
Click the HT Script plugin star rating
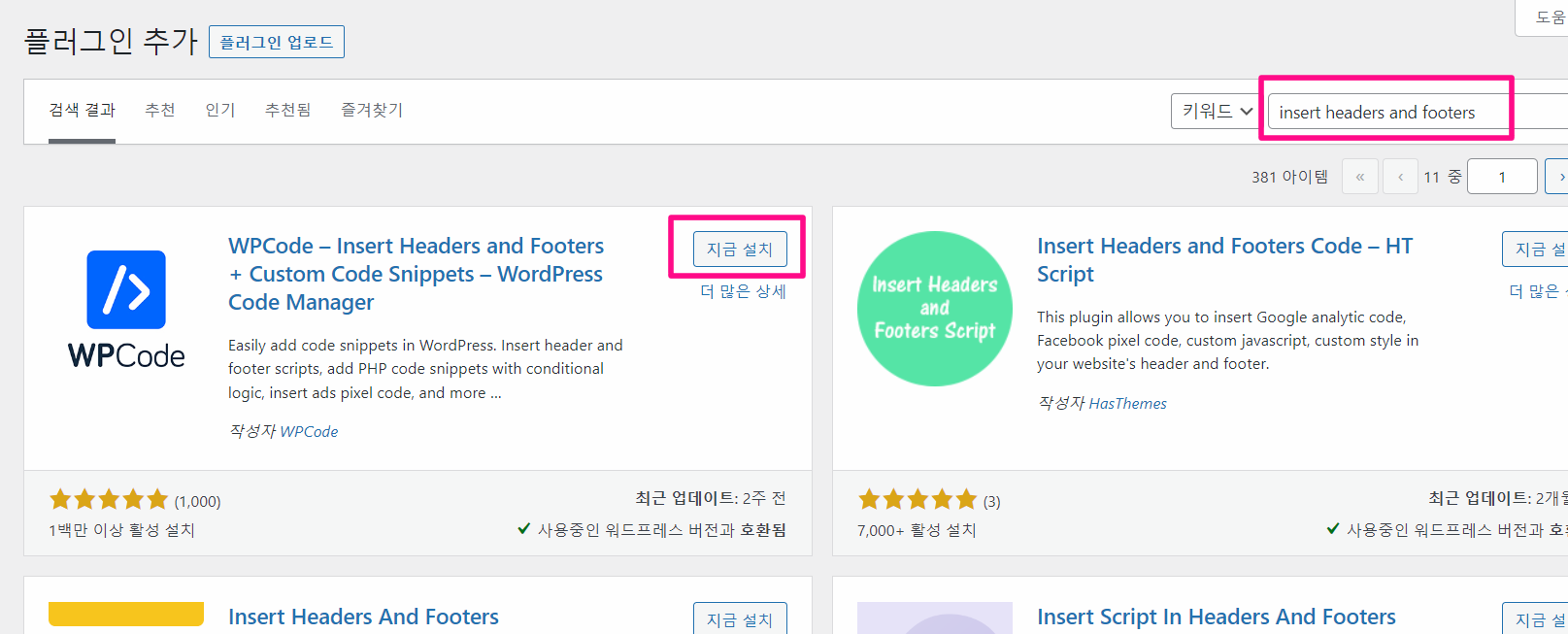click(x=917, y=500)
